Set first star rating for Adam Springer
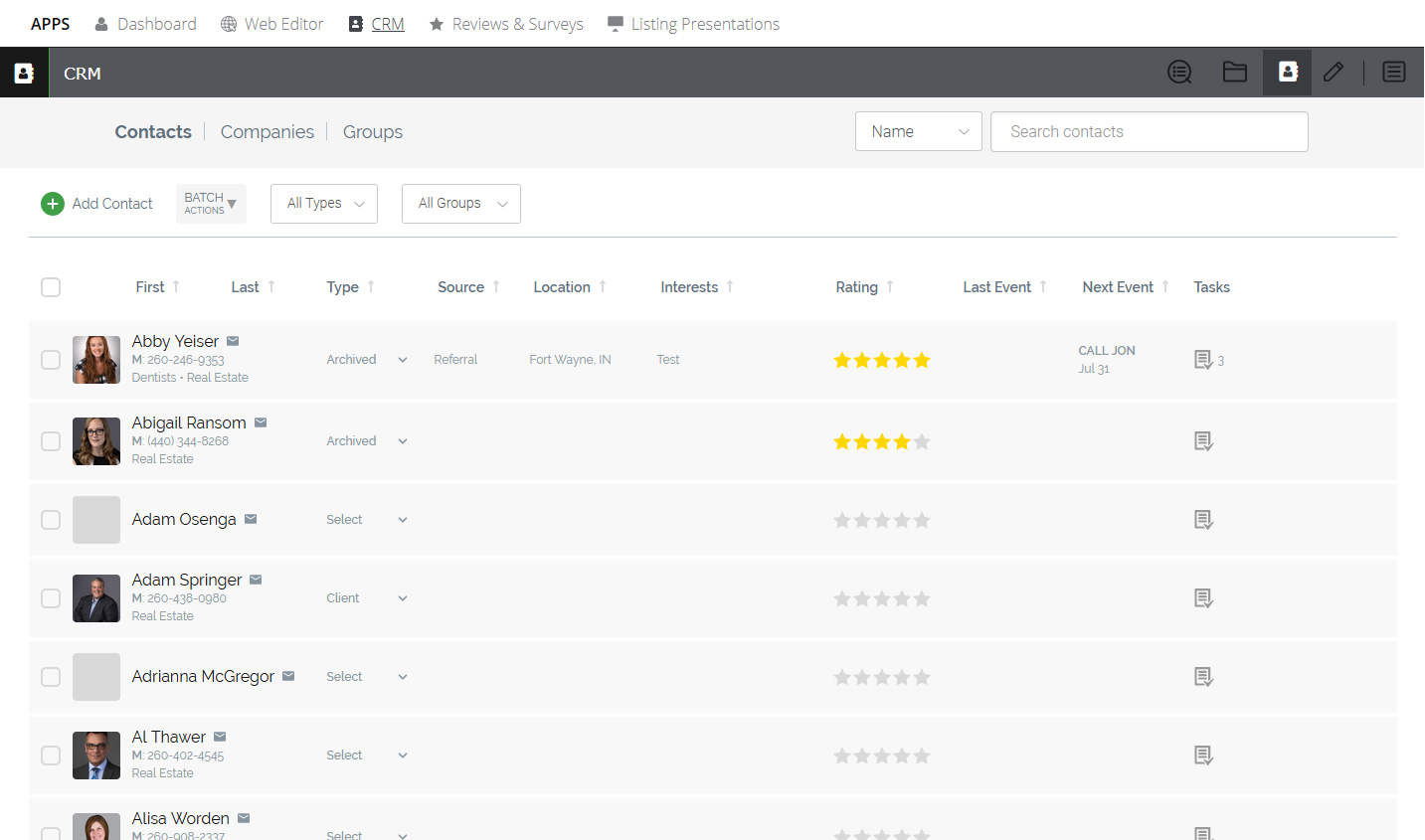 (x=842, y=598)
